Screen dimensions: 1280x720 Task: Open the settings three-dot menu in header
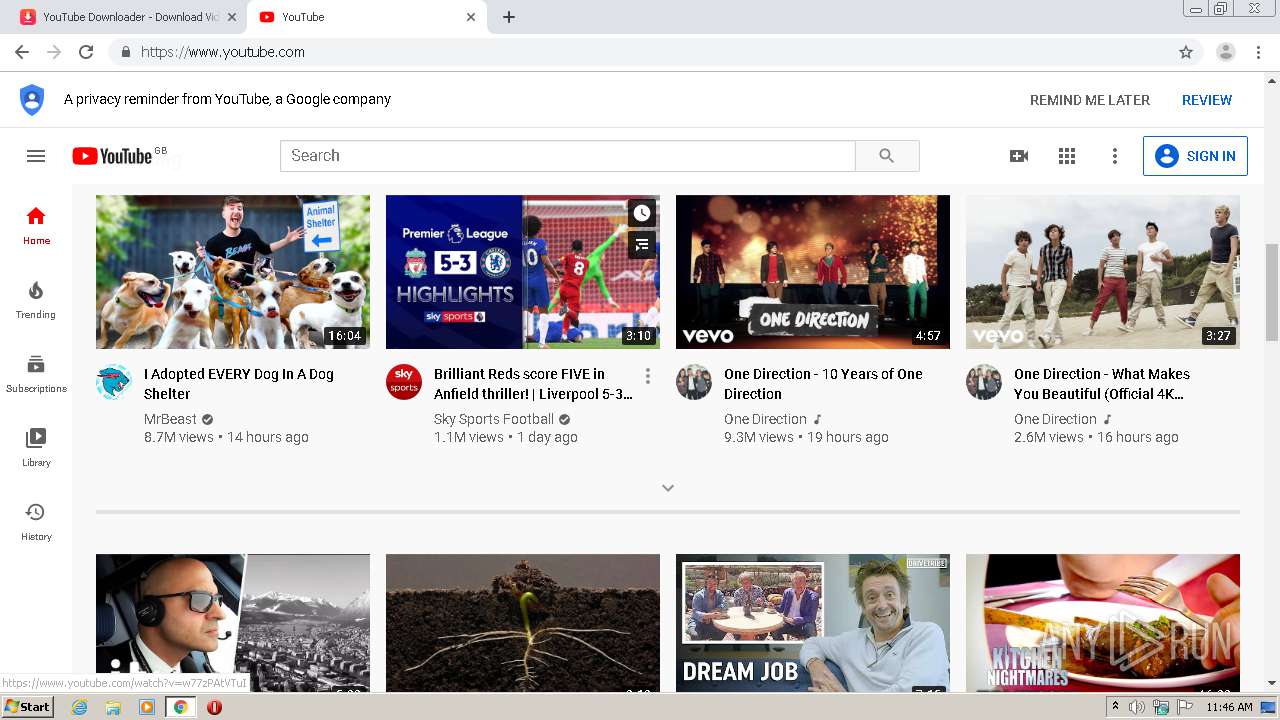[1115, 156]
